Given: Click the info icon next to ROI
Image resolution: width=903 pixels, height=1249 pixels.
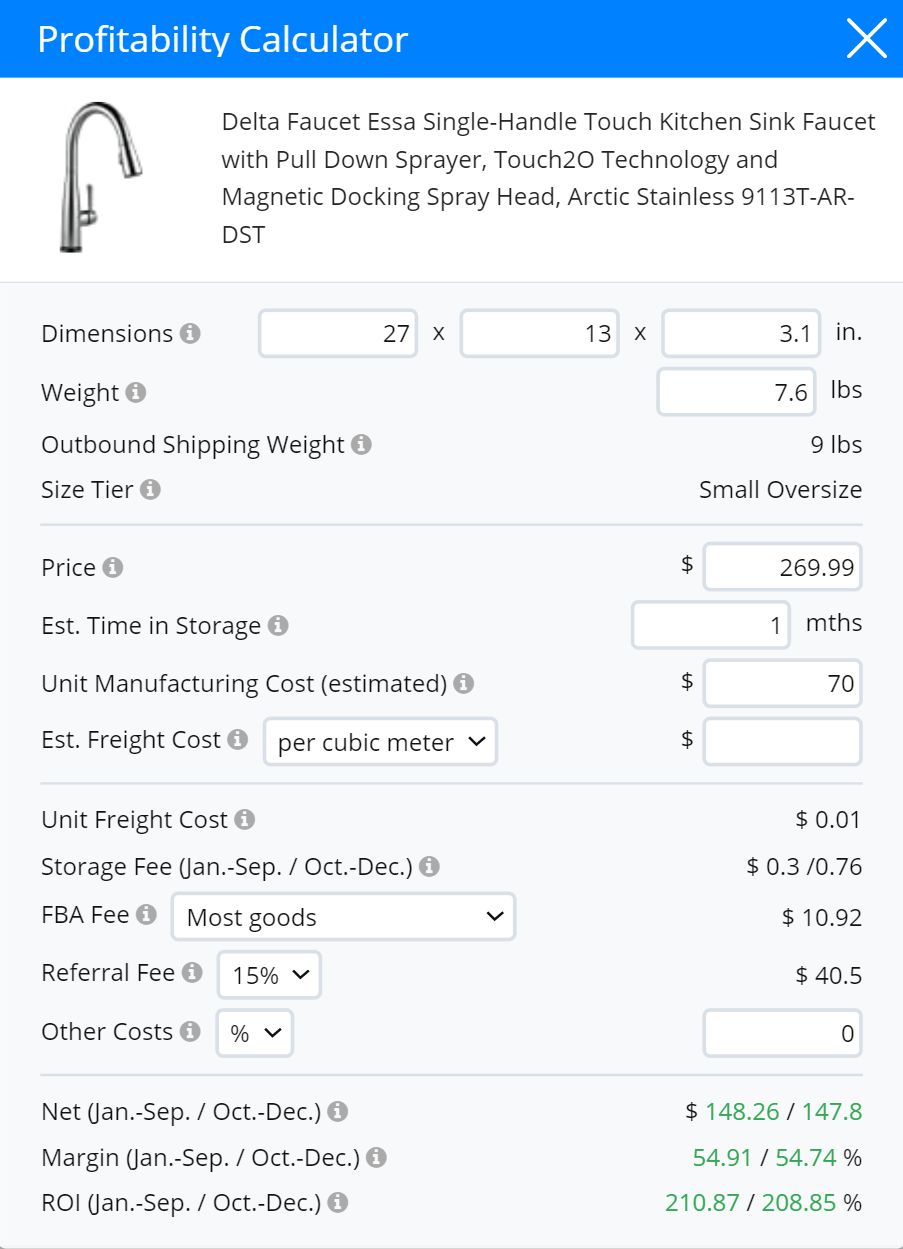Looking at the screenshot, I should click(338, 1202).
